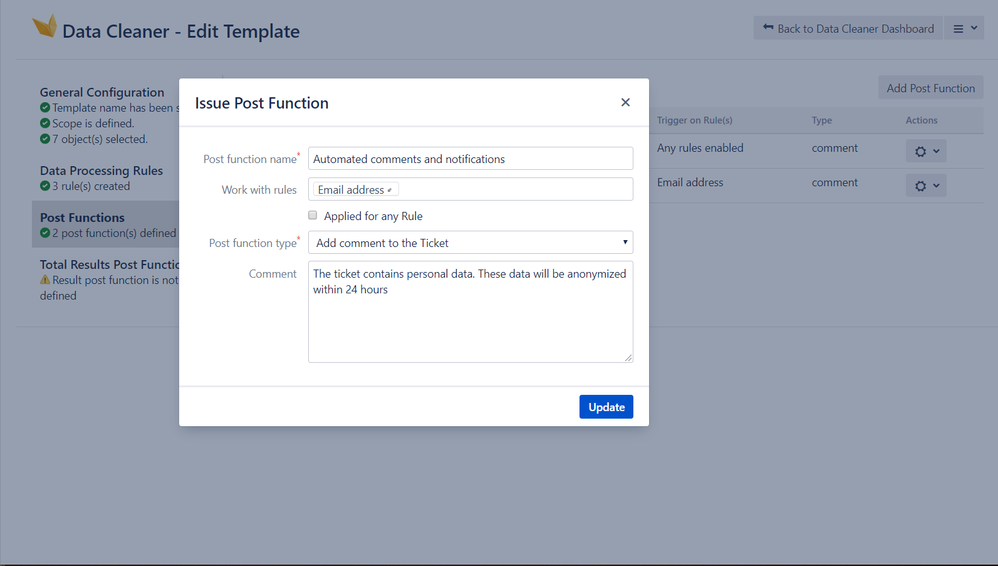The height and width of the screenshot is (566, 998).
Task: Click comment type in Any rules enabled row
Action: point(834,148)
